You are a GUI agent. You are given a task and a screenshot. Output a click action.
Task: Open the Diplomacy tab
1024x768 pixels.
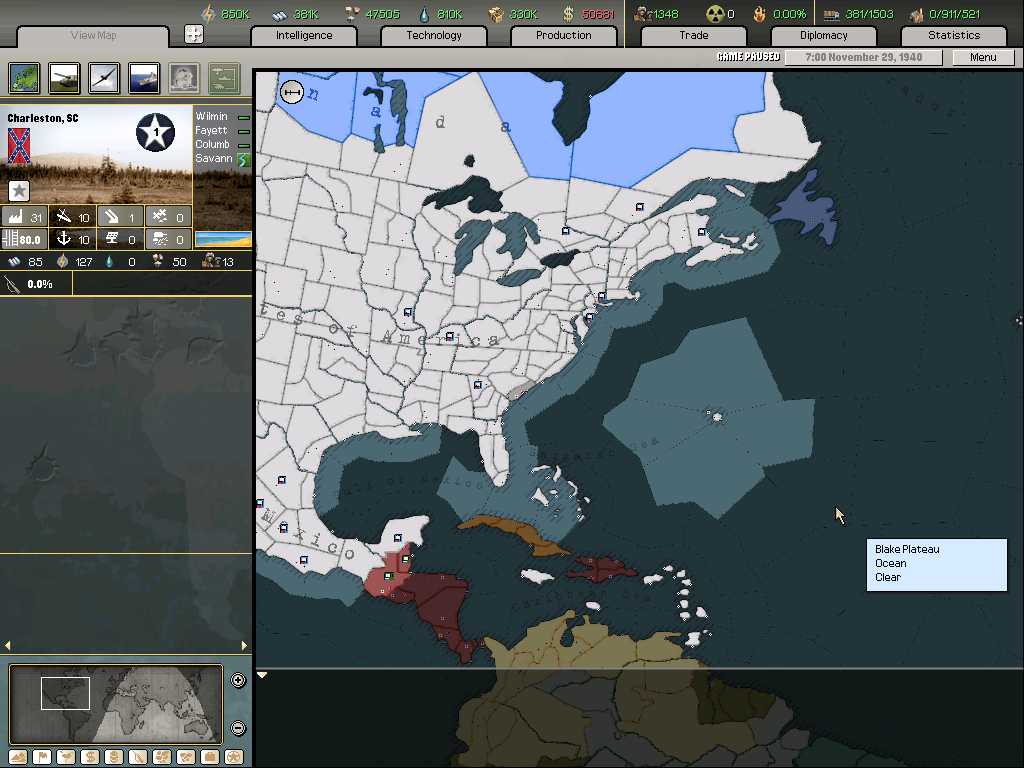824,36
